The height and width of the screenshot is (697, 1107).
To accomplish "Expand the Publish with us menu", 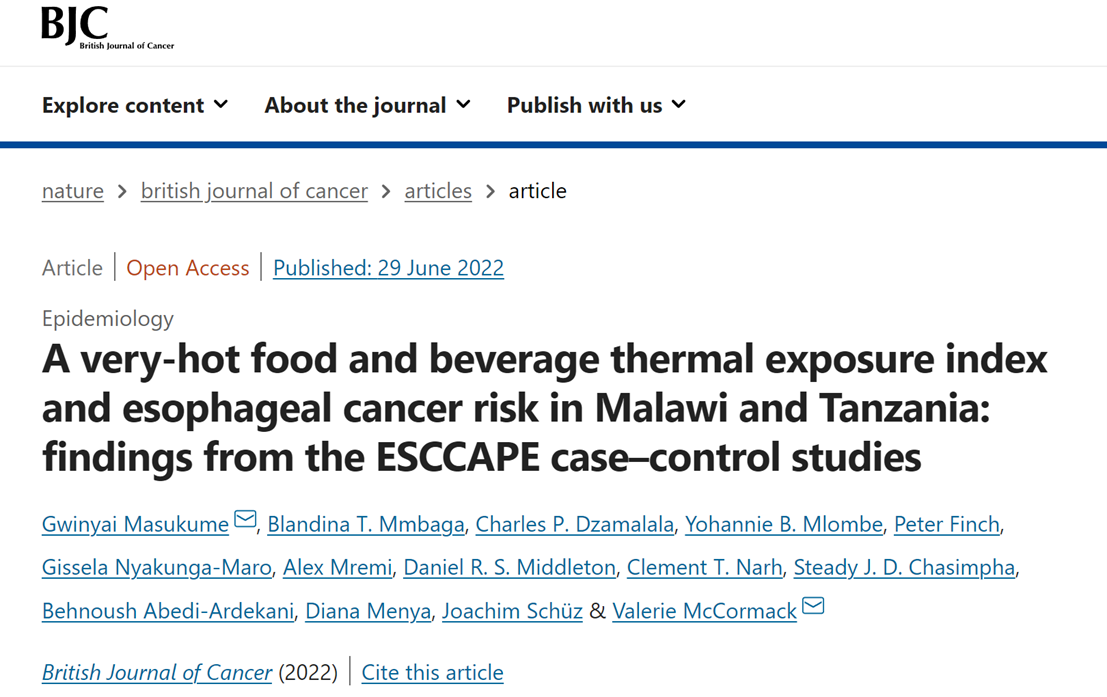I will tap(596, 105).
